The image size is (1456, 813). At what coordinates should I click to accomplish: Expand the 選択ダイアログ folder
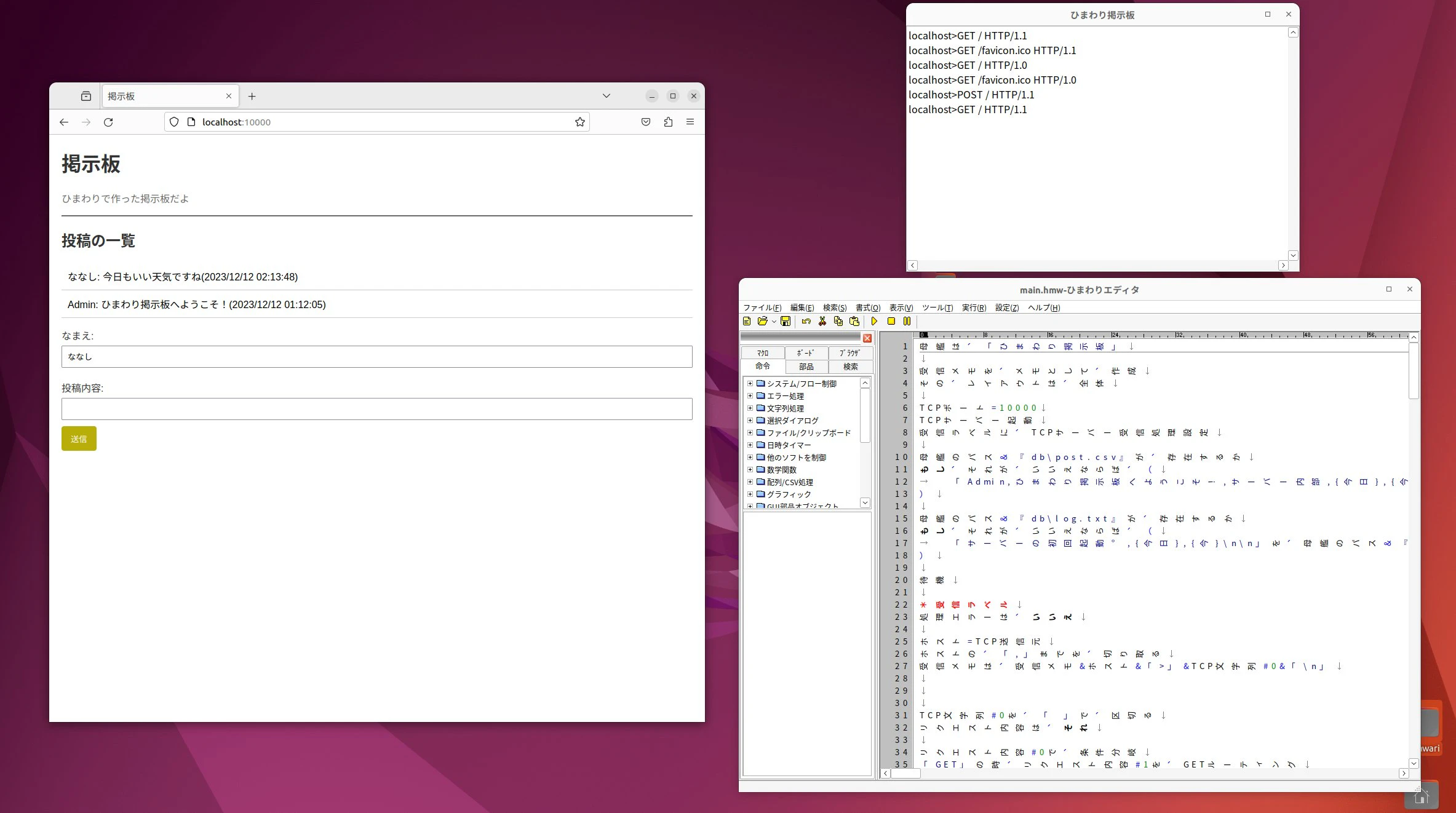tap(750, 420)
